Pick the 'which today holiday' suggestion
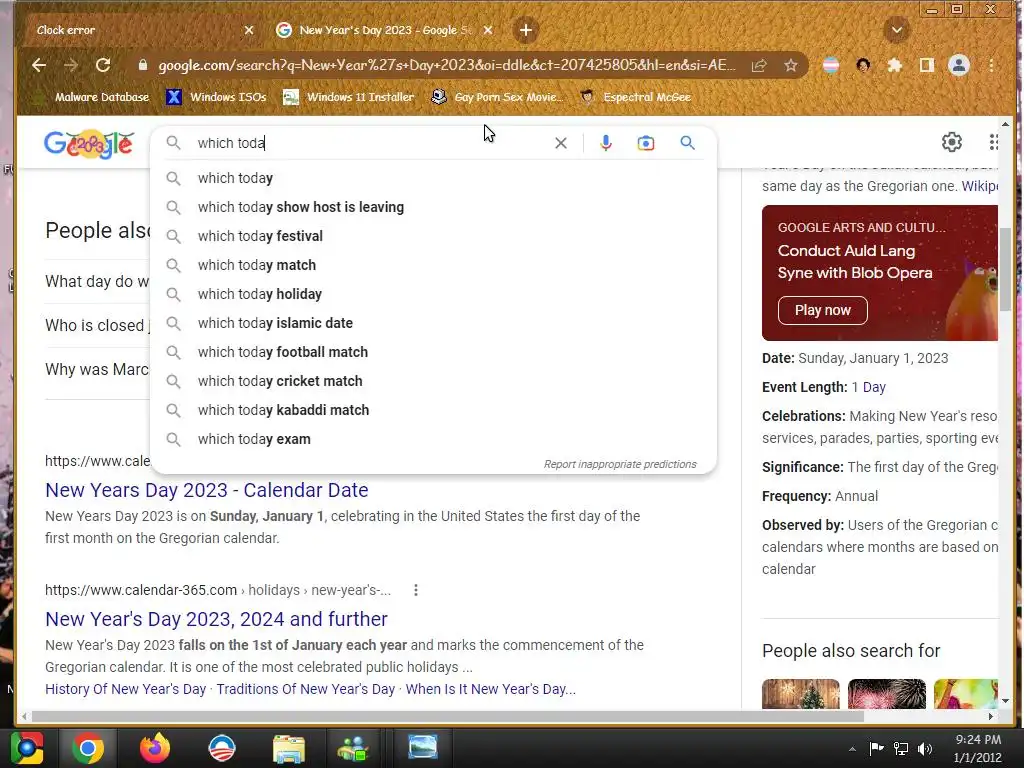Screen dimensions: 1024x768 (434, 294)
